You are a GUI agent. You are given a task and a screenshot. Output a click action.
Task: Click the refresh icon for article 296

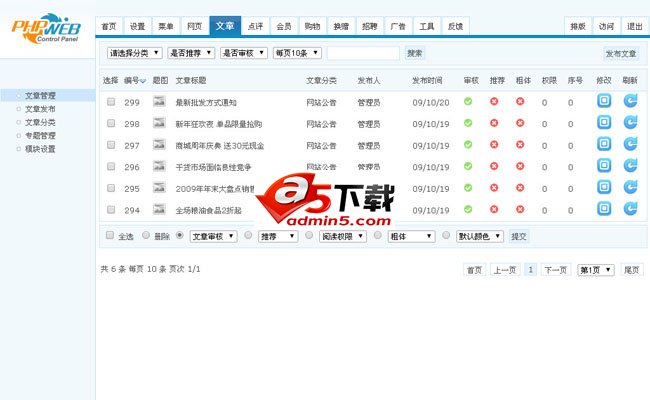tap(630, 166)
